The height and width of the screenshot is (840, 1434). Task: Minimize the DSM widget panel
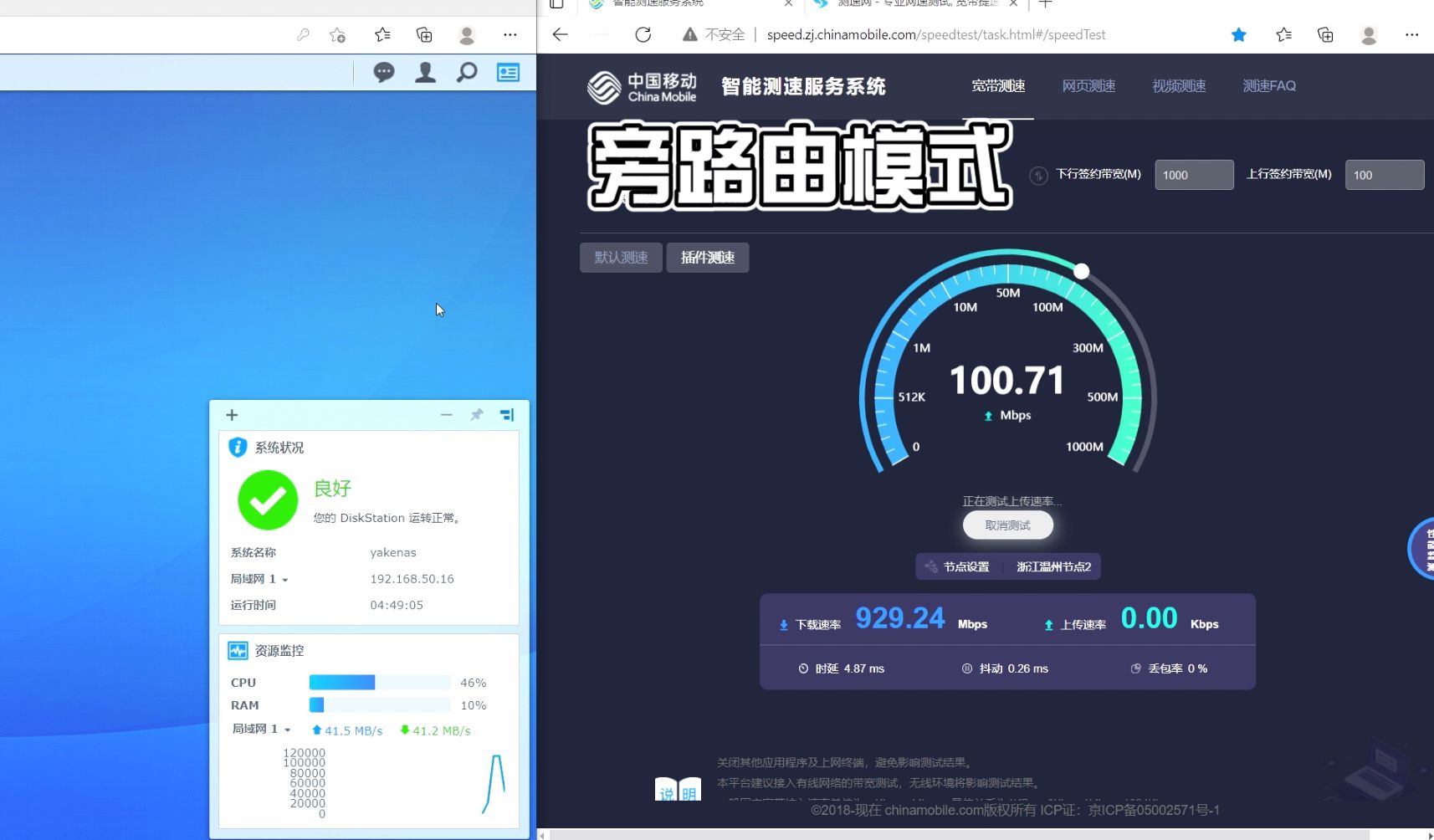[447, 415]
